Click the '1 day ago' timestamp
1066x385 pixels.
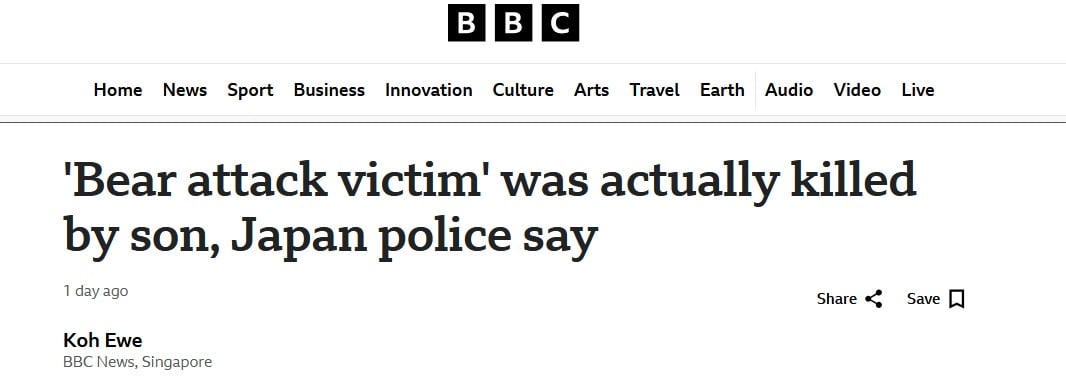(x=95, y=291)
